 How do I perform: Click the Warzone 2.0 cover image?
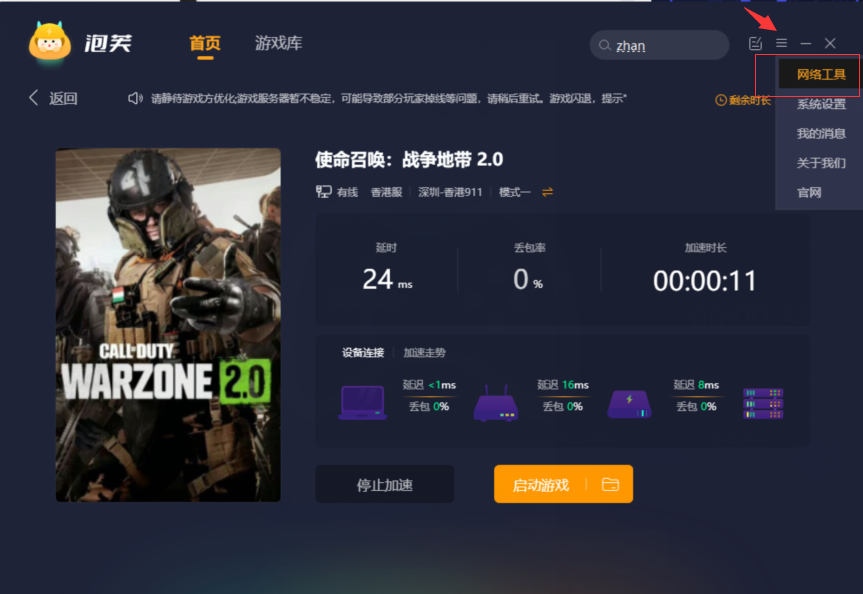[x=168, y=325]
